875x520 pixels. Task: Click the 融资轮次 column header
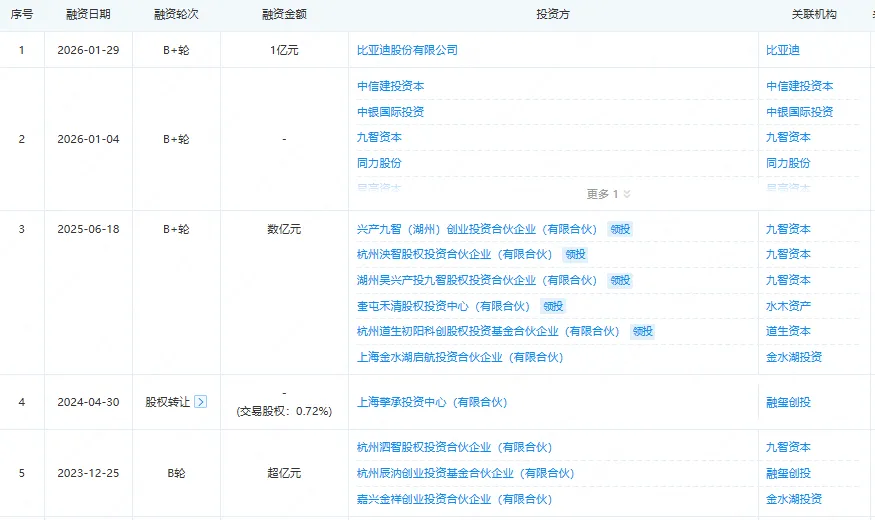176,15
